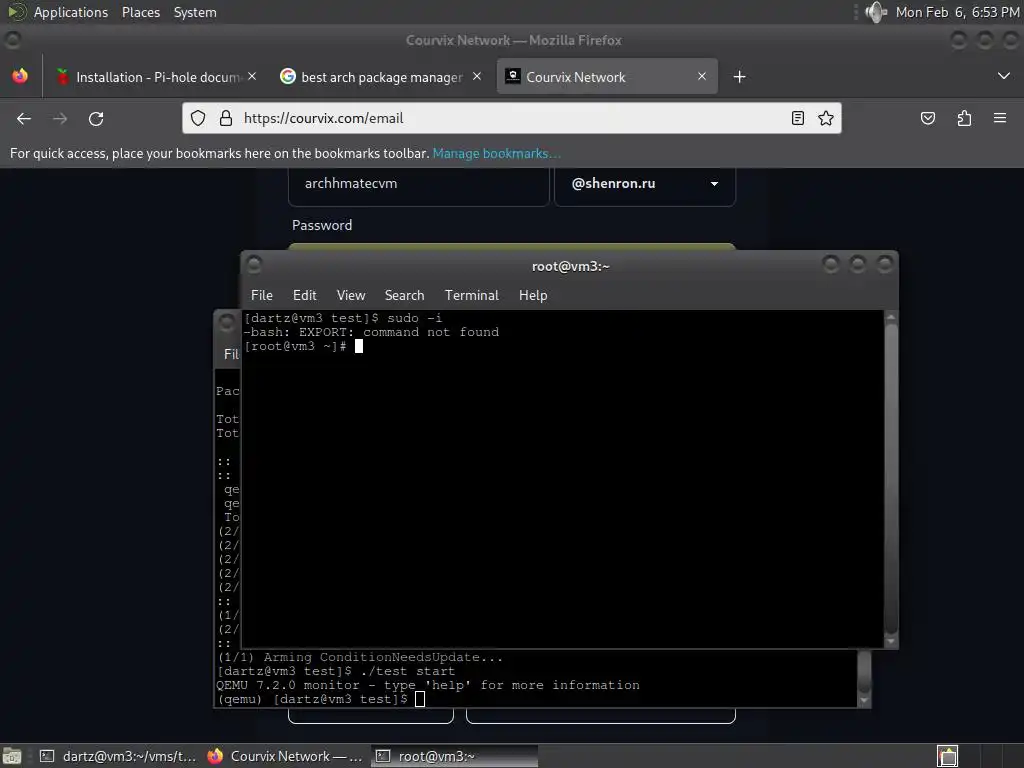Click the volume speaker icon in panel
The width and height of the screenshot is (1024, 768).
875,12
